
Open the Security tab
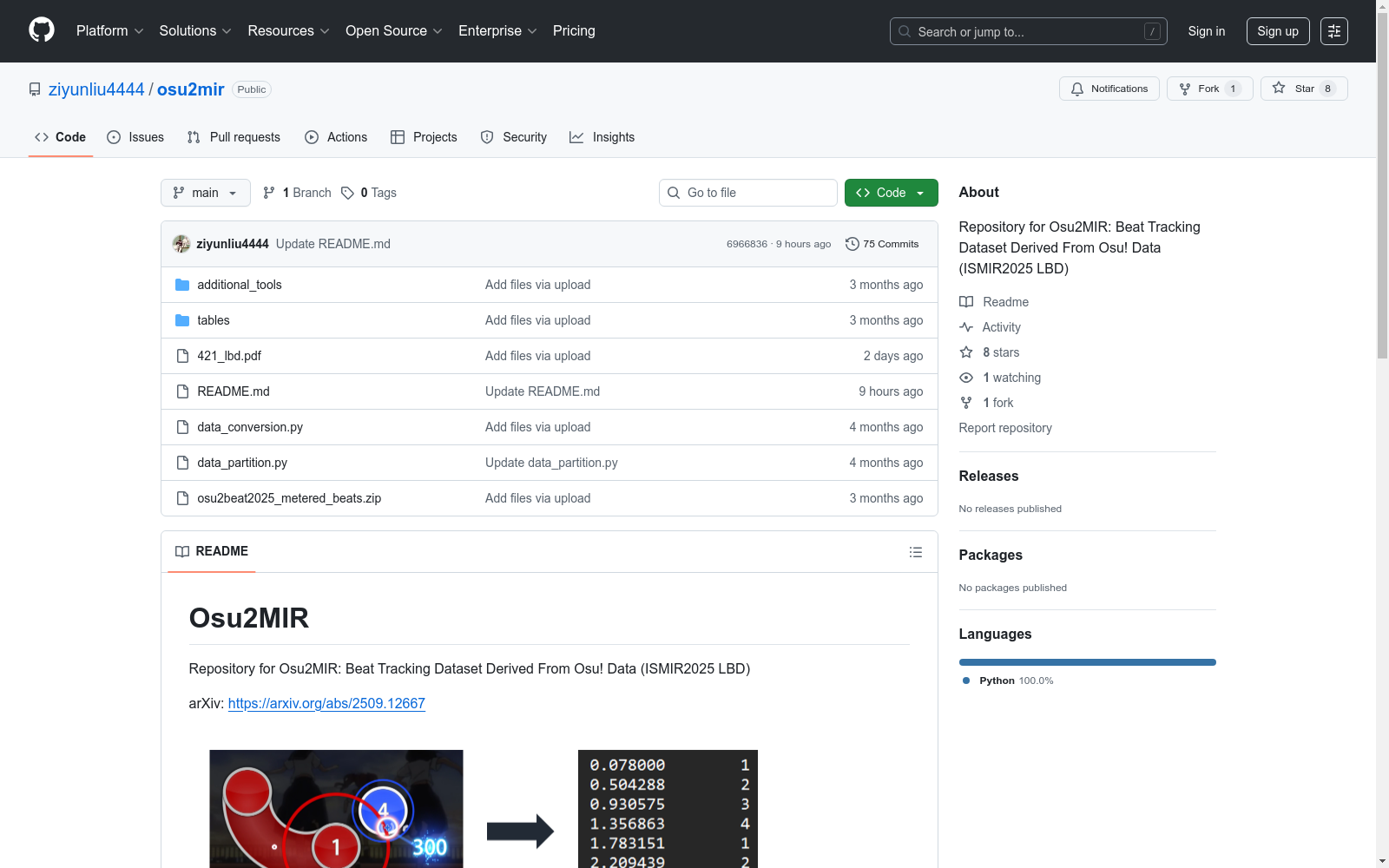coord(514,137)
